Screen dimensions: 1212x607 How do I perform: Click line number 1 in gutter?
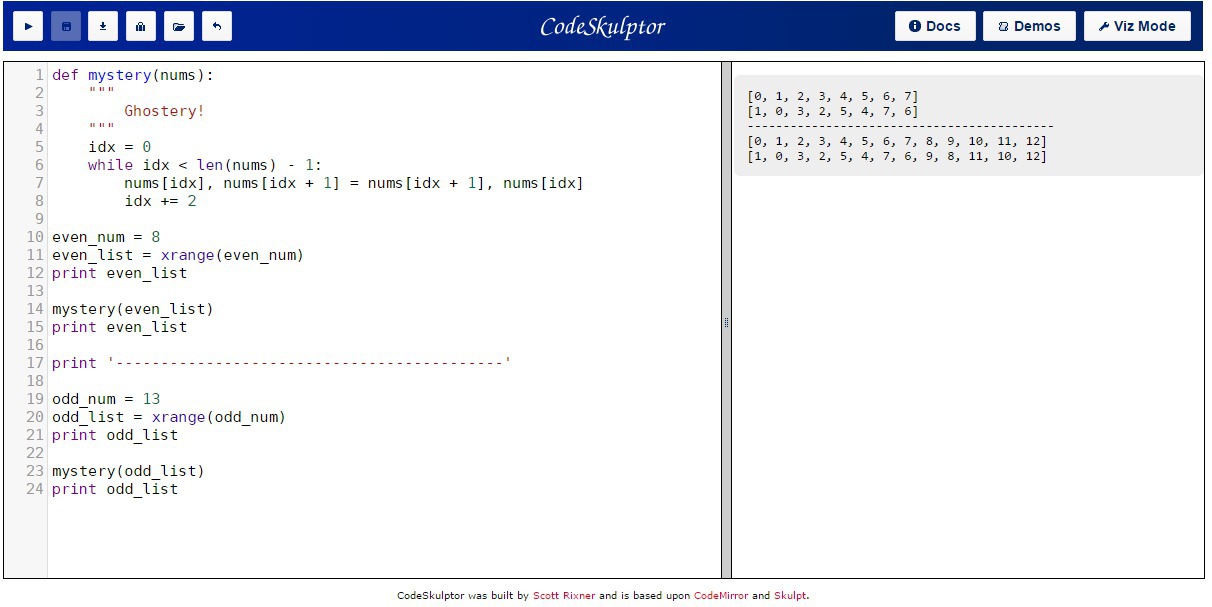click(39, 75)
